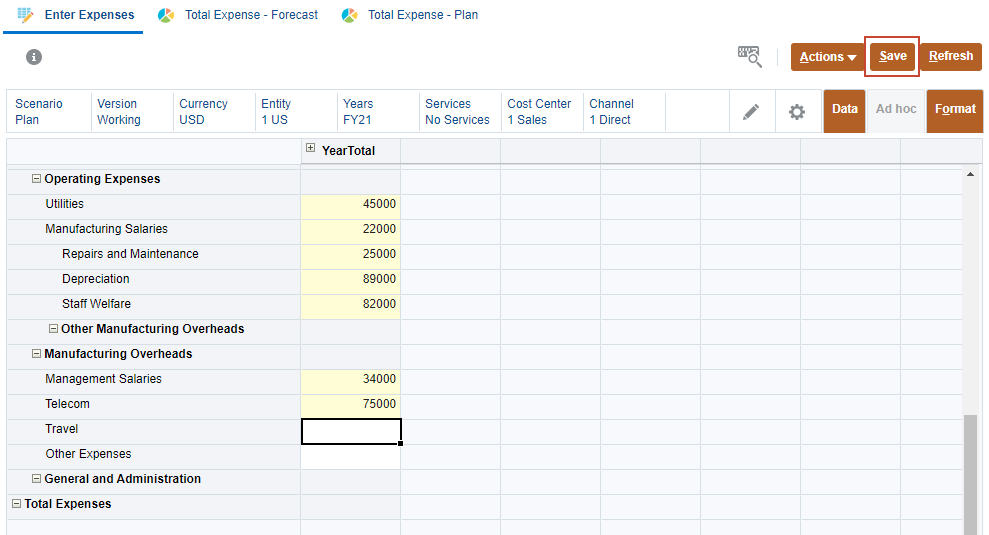Open the Services No Services selector

460,112
